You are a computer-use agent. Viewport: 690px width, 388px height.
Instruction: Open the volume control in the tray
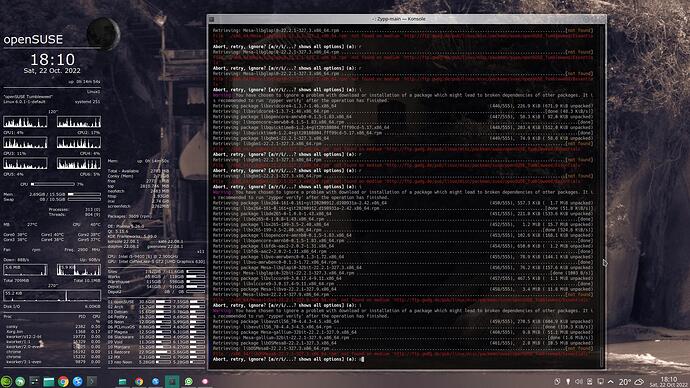[579, 382]
